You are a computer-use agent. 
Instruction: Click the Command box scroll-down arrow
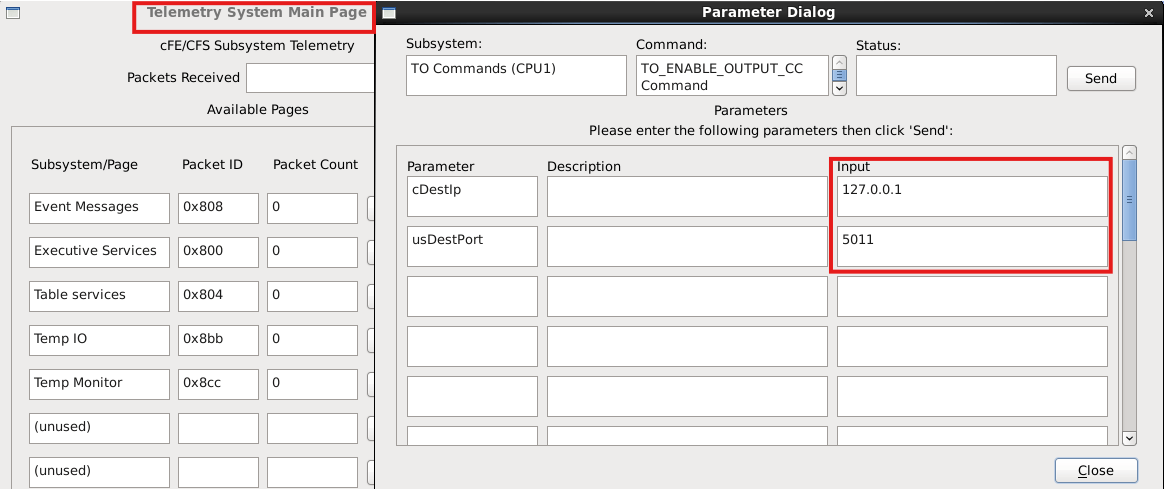click(x=839, y=88)
